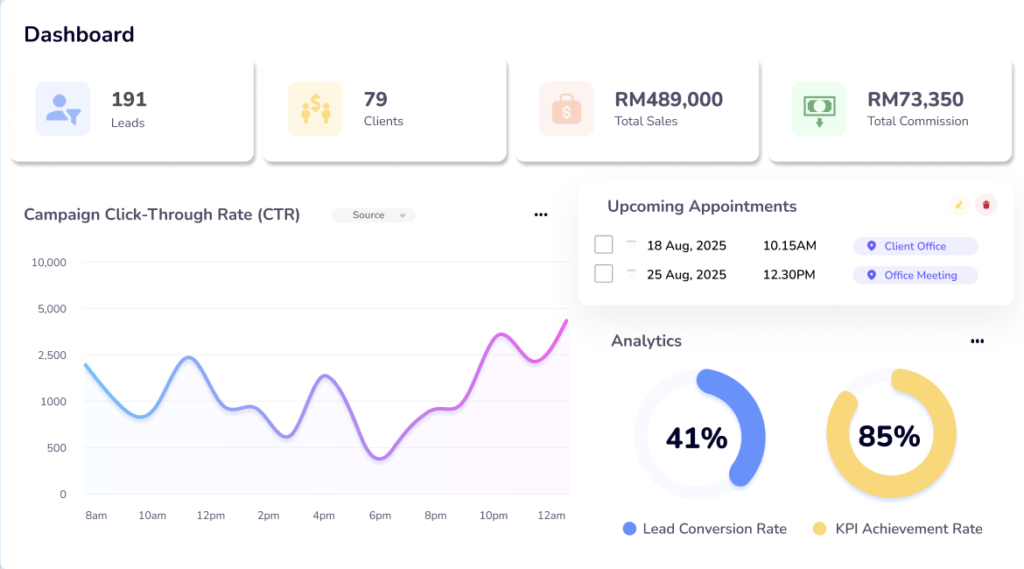Screen dimensions: 1024x569
Task: Click the blue Lead Conversion Rate legend dot
Action: [629, 529]
